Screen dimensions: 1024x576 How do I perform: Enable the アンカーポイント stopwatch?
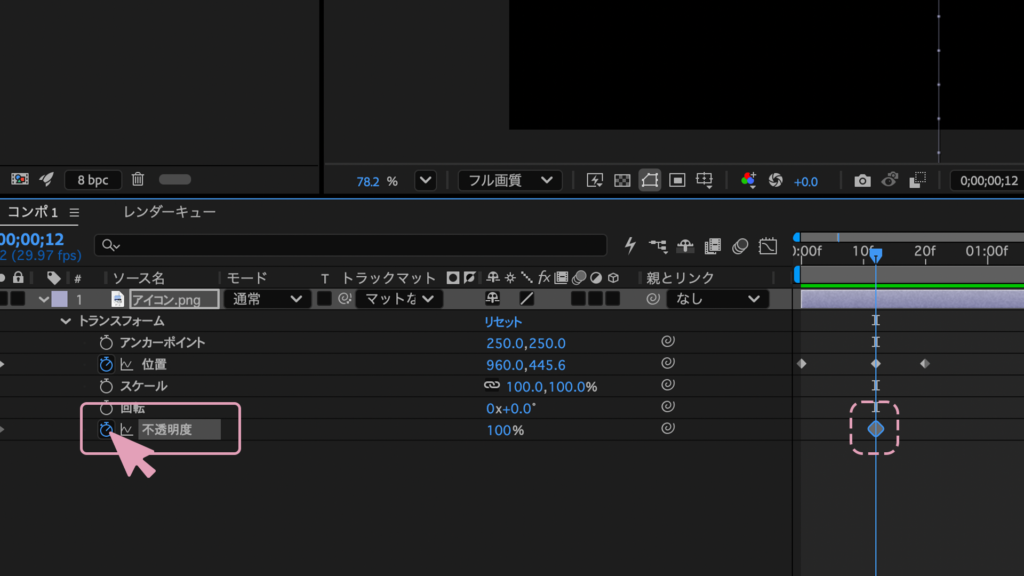pos(106,343)
